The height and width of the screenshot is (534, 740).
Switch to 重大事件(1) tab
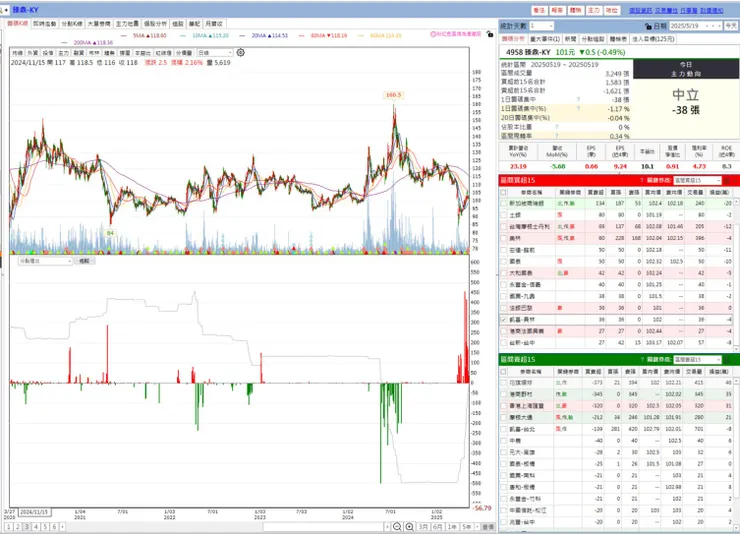[545, 39]
